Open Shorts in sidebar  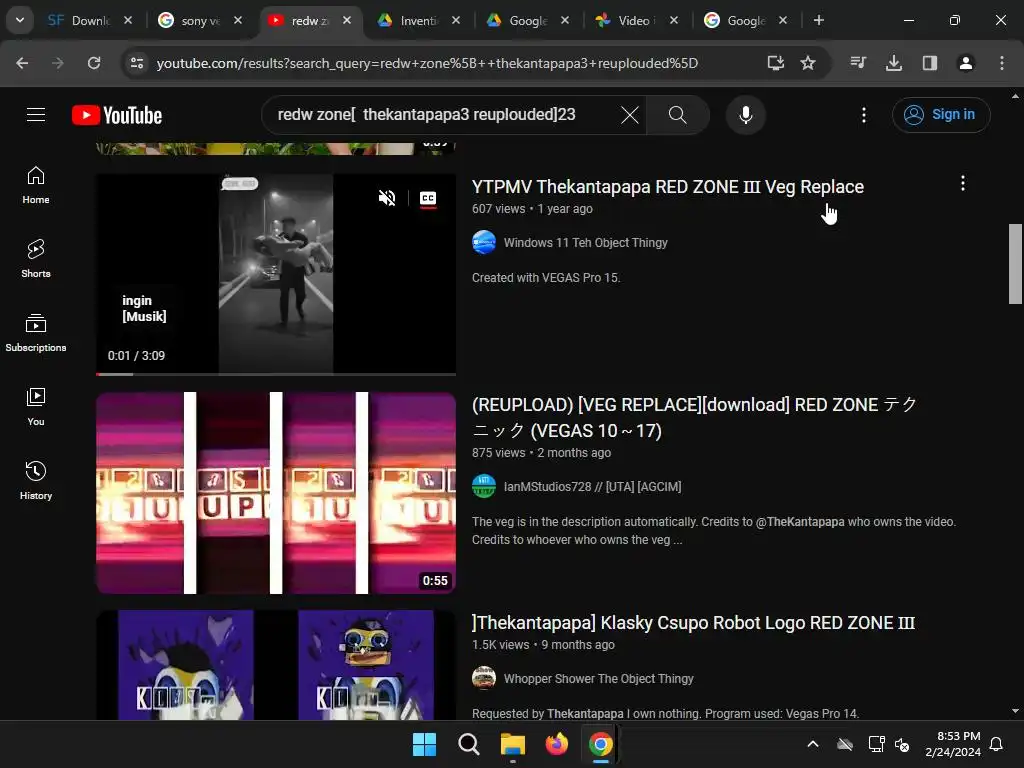point(36,259)
